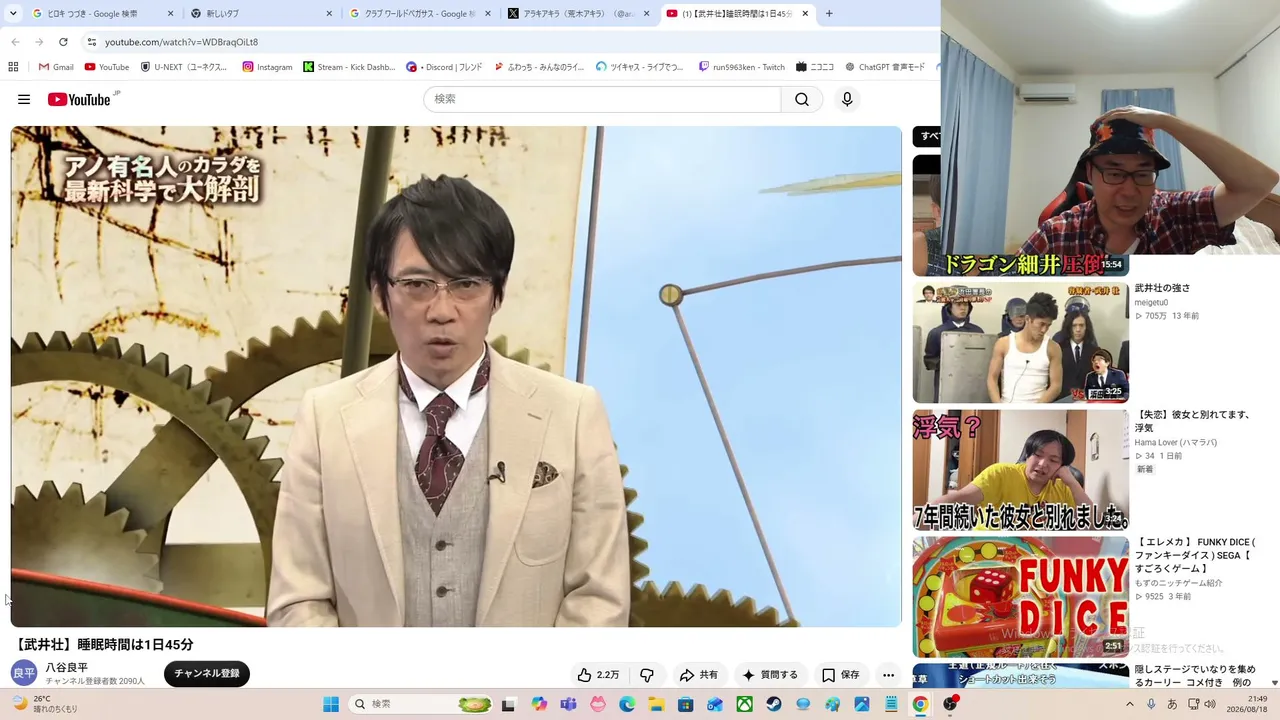Share the video using 共有 button
The width and height of the screenshot is (1280, 720).
click(698, 675)
